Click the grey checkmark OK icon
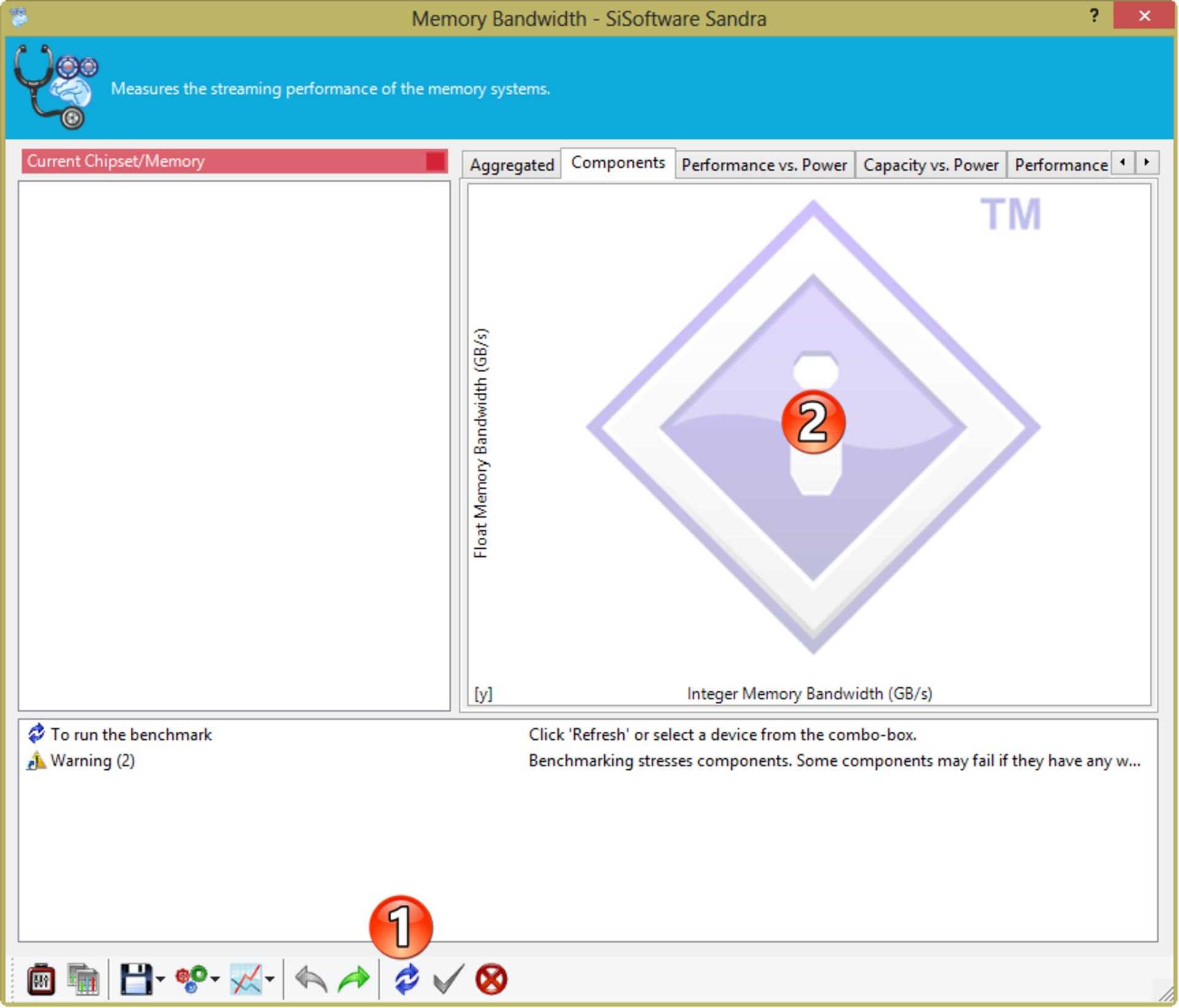The height and width of the screenshot is (1008, 1179). tap(448, 979)
